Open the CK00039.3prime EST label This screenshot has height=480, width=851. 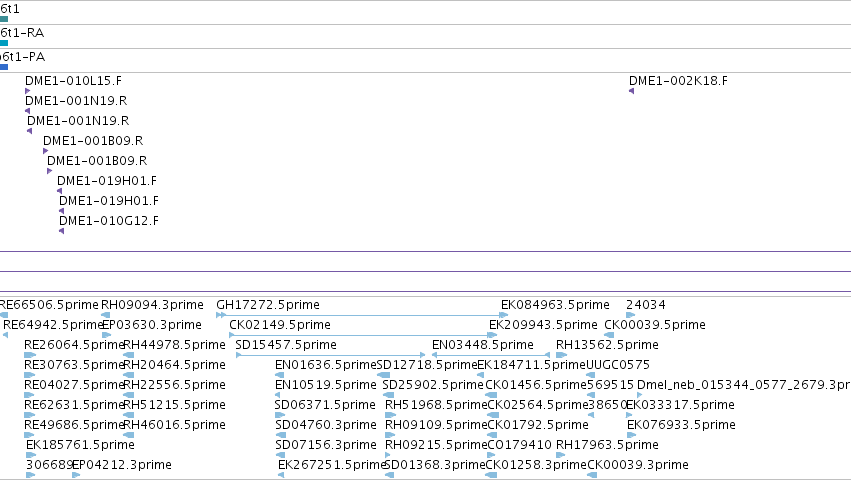638,465
